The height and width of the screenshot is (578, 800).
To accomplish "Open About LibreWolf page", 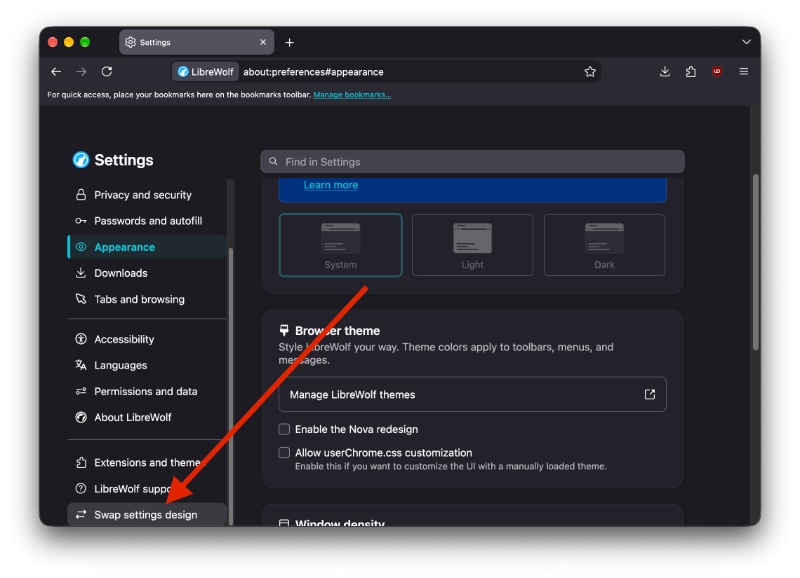I will (146, 417).
